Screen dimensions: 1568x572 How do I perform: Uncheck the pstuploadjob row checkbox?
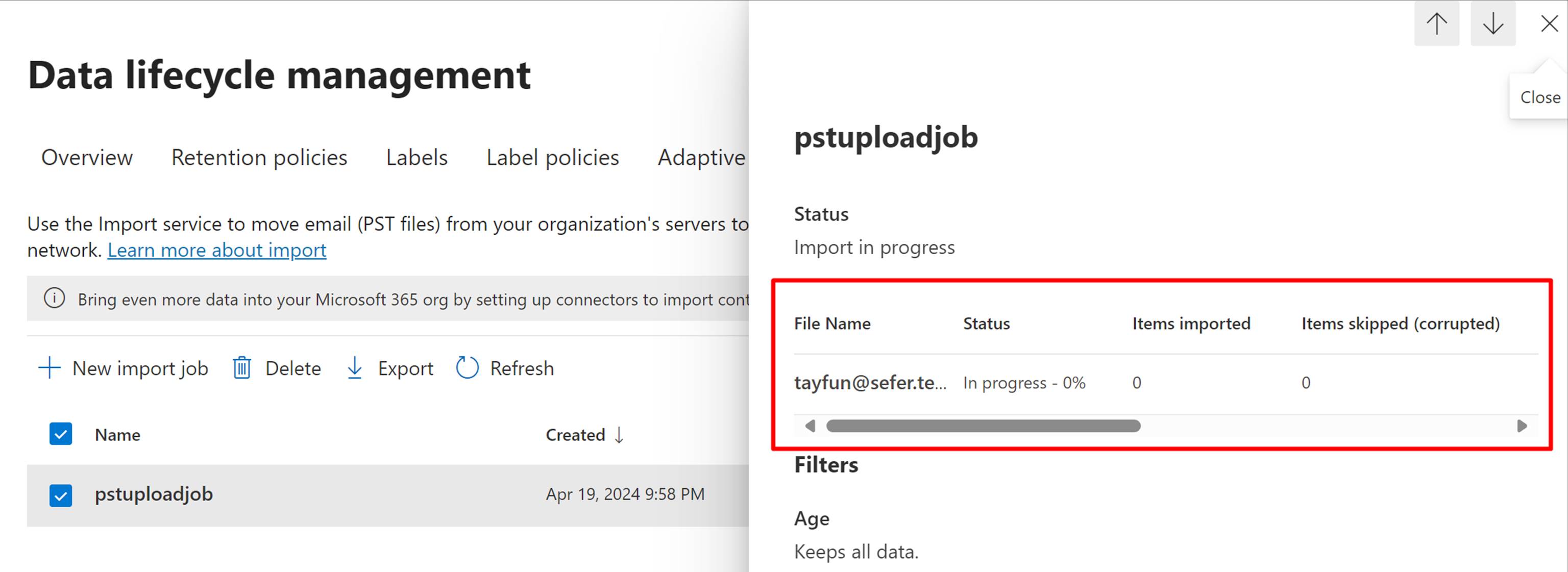(x=60, y=495)
